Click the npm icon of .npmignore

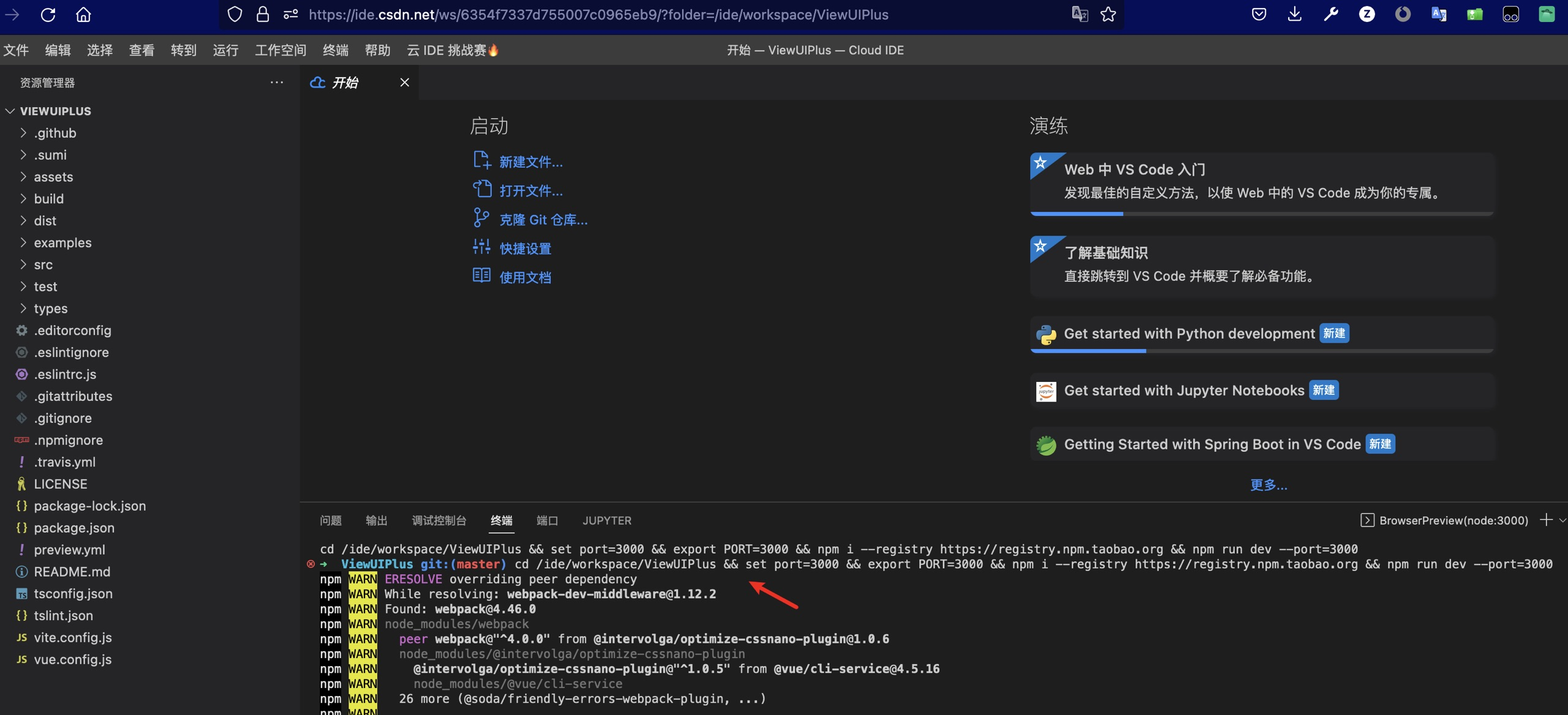pyautogui.click(x=21, y=440)
